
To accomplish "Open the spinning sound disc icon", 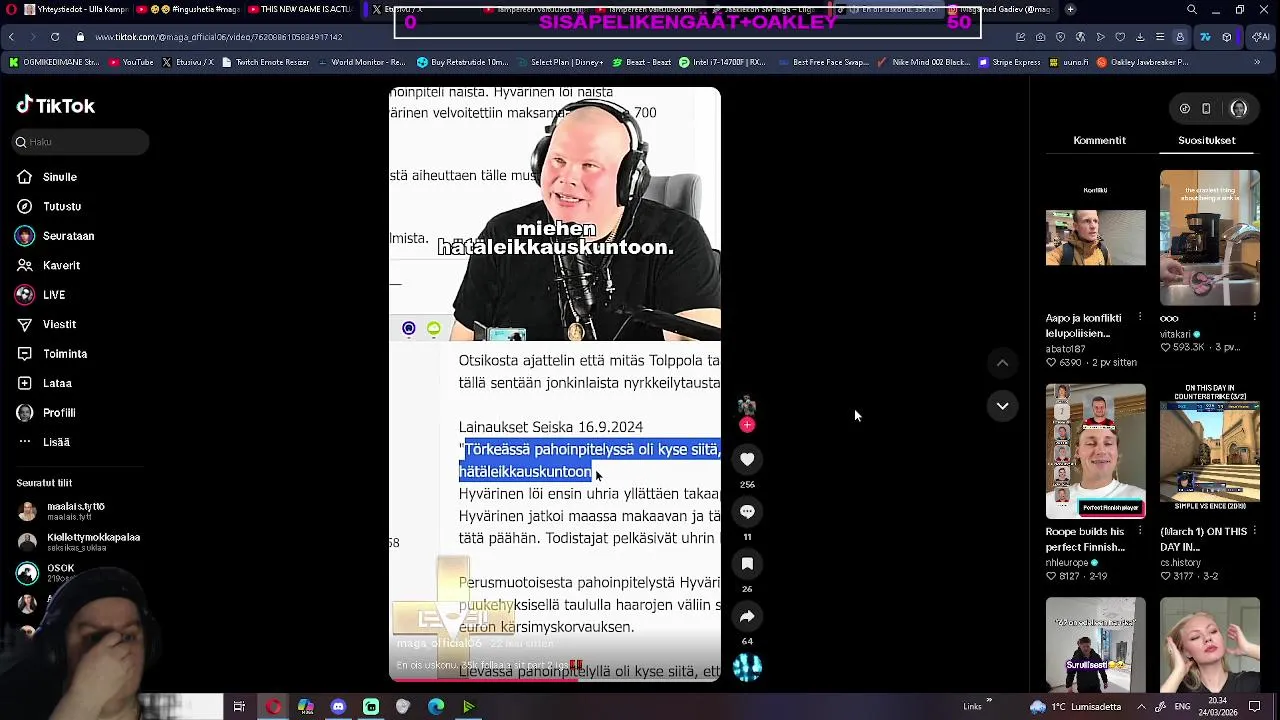I will [x=747, y=668].
